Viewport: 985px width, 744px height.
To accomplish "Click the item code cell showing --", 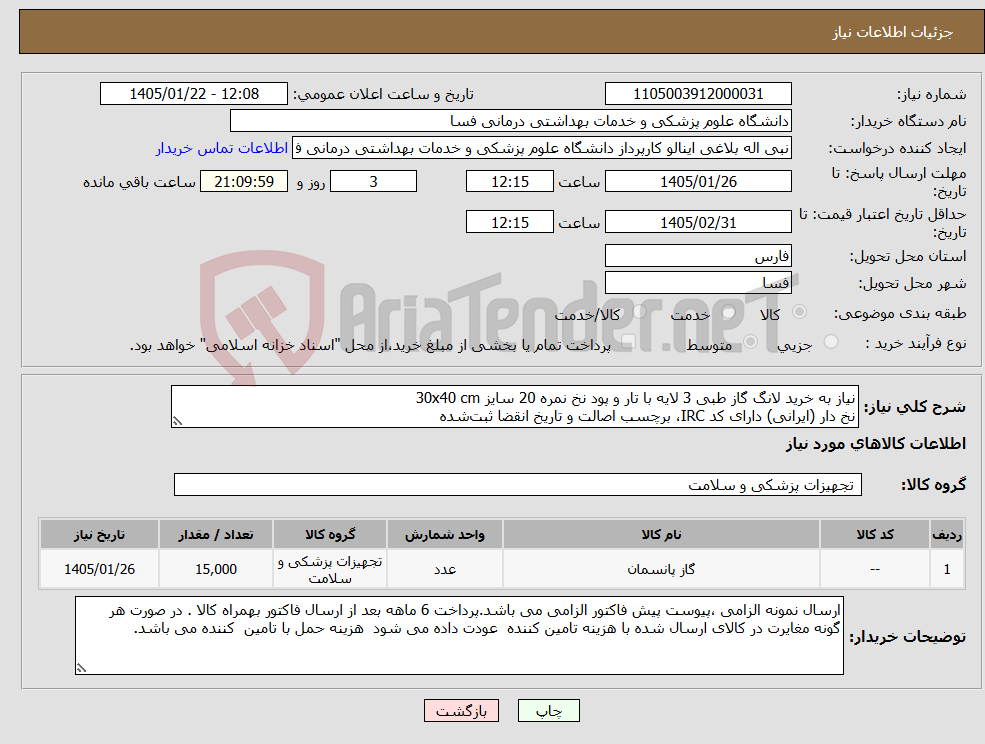I will coord(874,569).
